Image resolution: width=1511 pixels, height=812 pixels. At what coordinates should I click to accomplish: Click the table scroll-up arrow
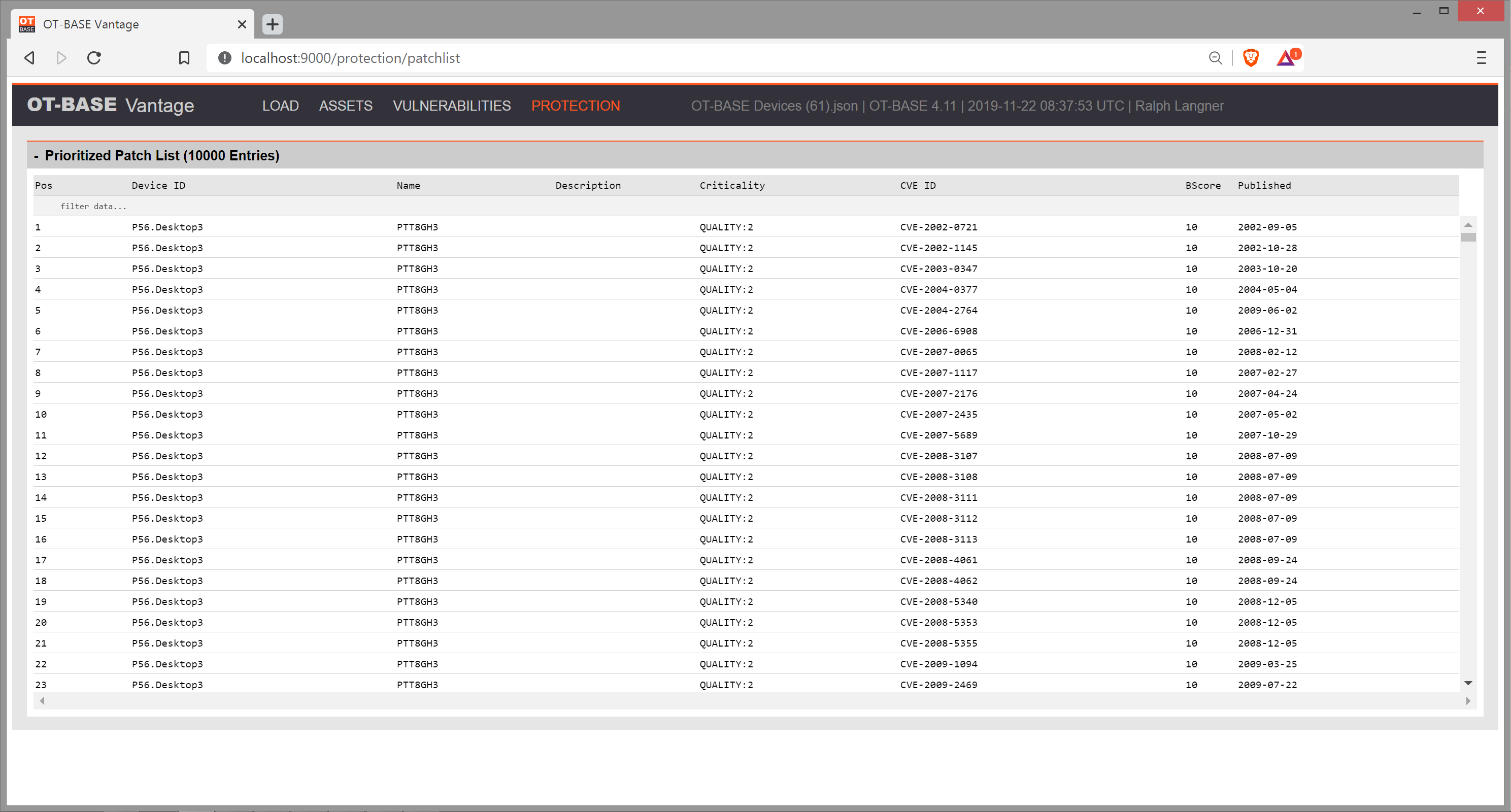click(x=1468, y=225)
